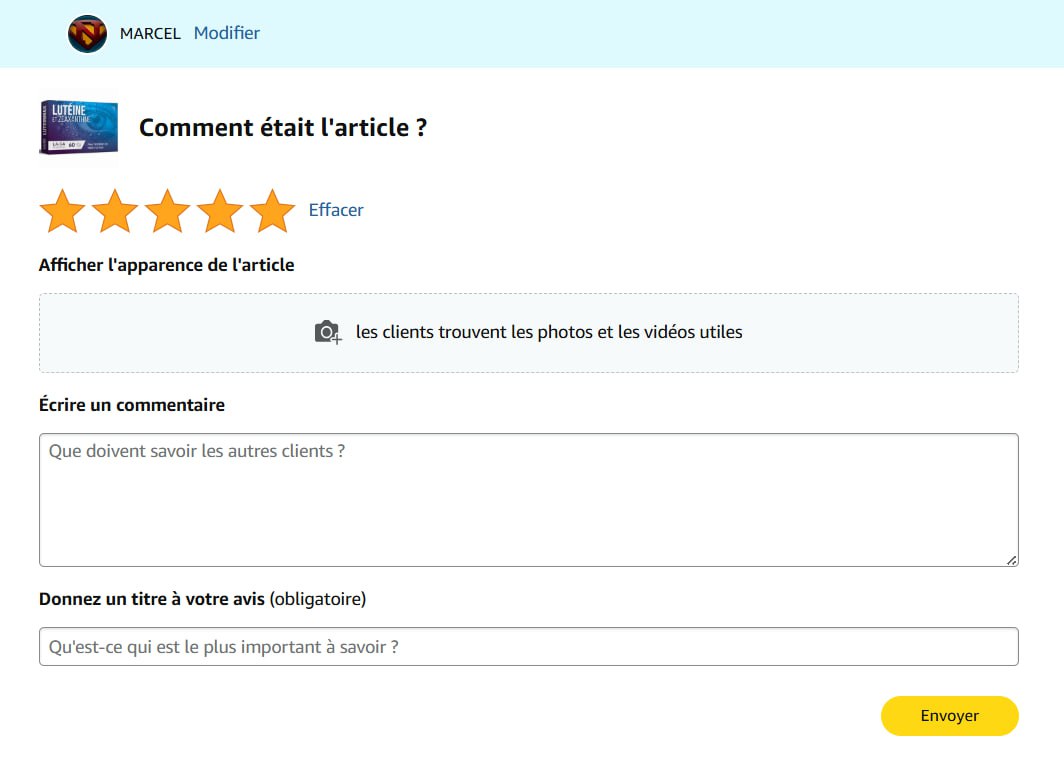
Task: Clear the rating with Effacer
Action: pyautogui.click(x=336, y=210)
